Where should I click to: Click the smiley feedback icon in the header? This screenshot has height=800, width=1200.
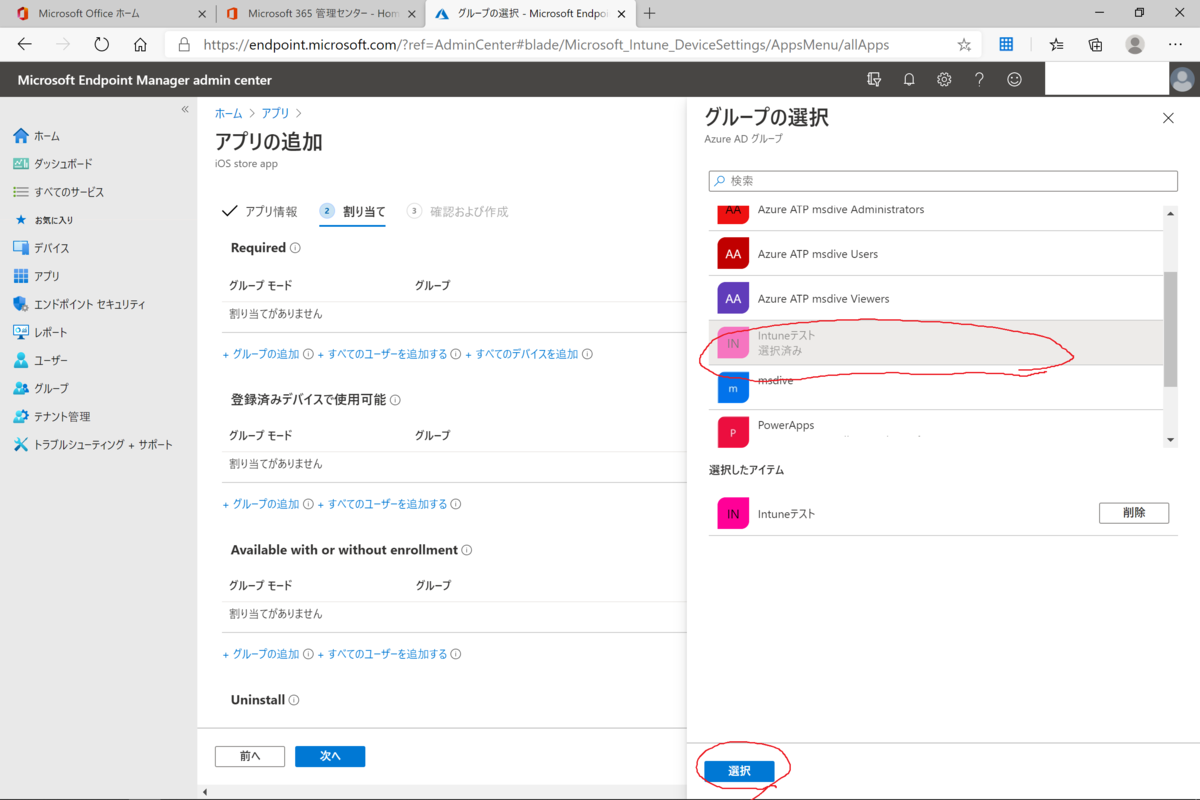click(1014, 79)
